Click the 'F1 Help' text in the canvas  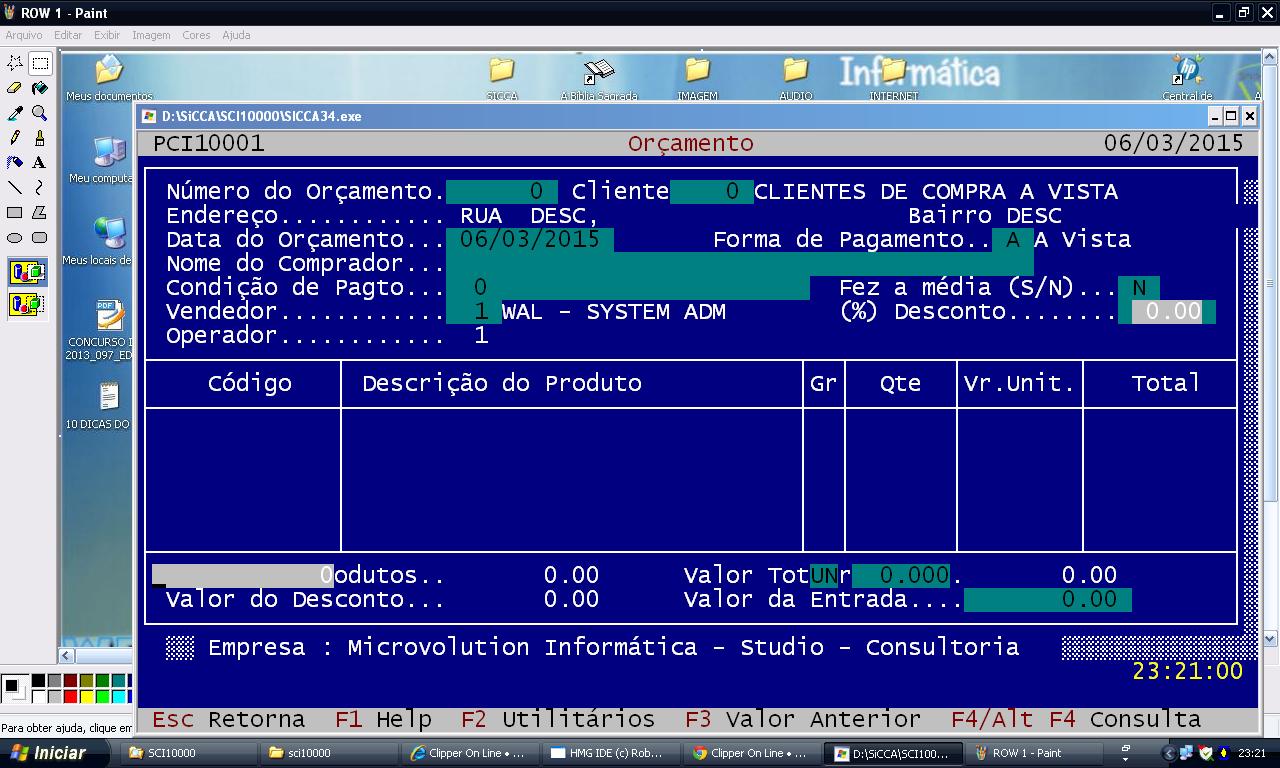384,720
